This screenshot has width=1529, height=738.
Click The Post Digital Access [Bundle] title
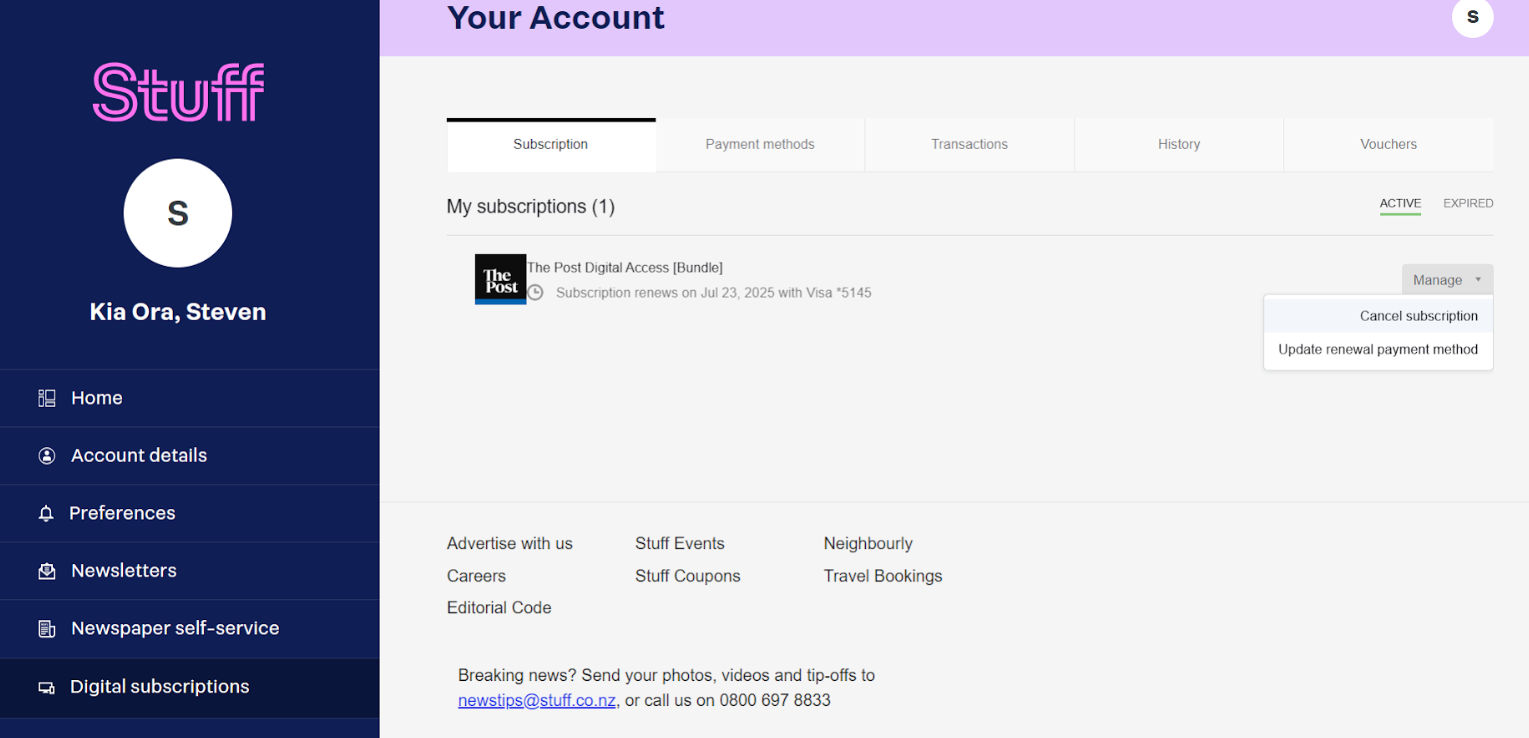pos(625,268)
